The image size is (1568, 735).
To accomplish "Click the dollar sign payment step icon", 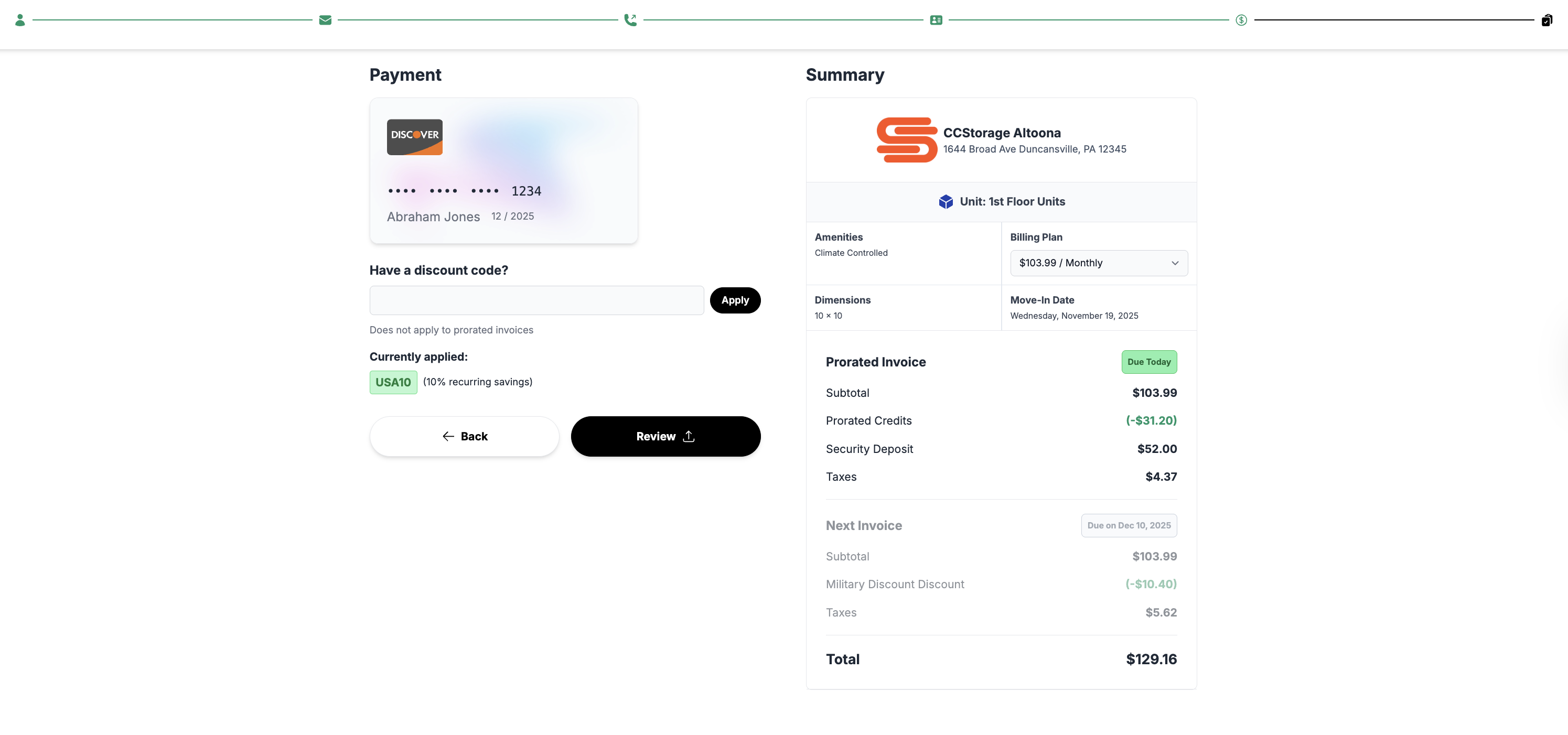I will coord(1241,20).
